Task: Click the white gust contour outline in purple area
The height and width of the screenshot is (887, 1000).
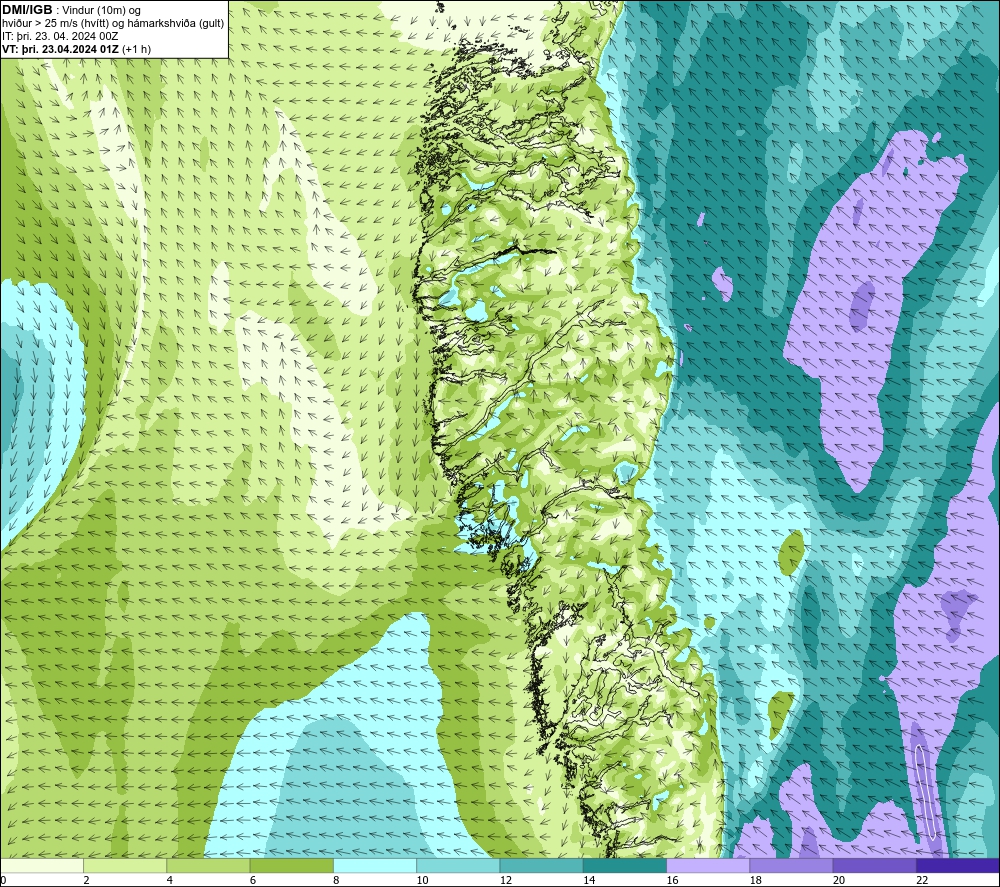Action: (925, 791)
